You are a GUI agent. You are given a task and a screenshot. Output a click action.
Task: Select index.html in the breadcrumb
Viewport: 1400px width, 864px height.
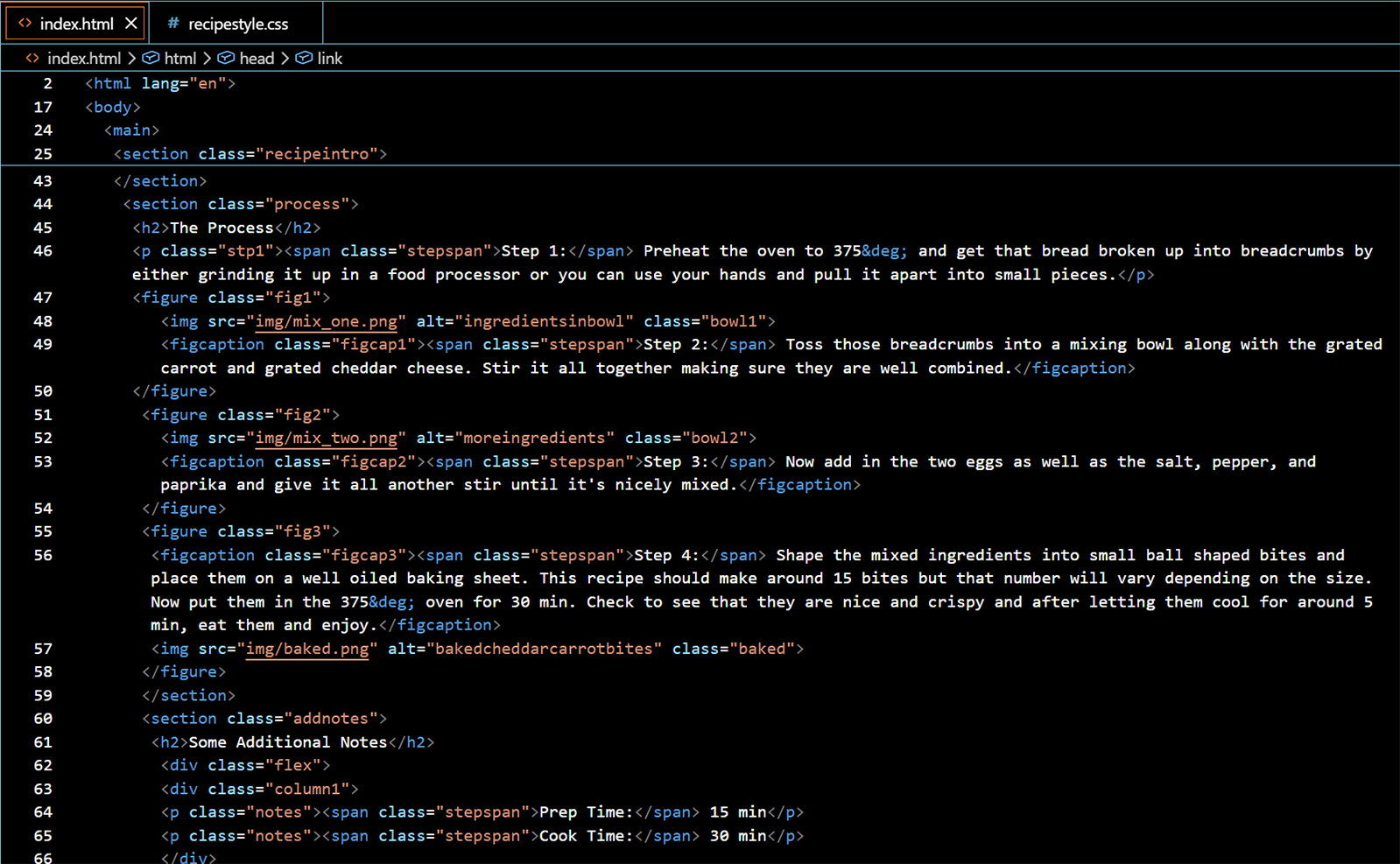(83, 59)
